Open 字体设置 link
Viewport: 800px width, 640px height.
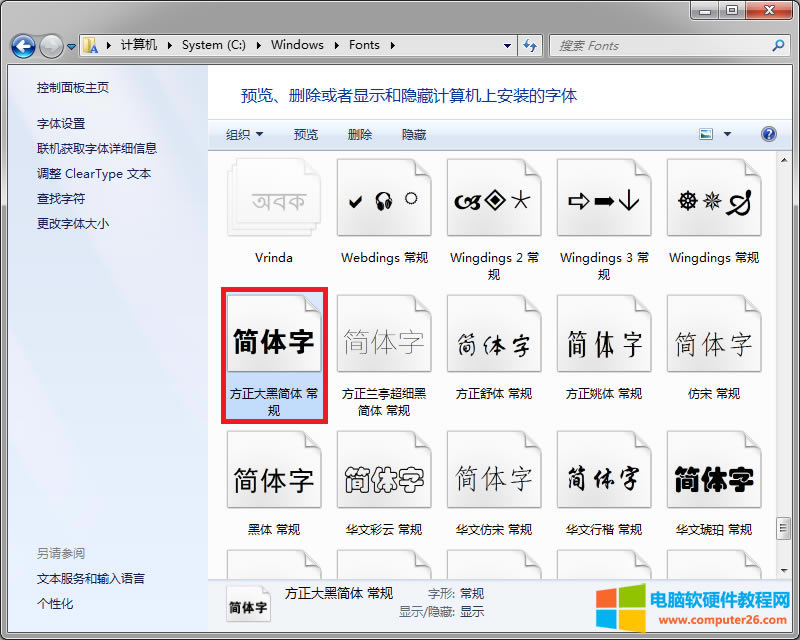pos(61,124)
